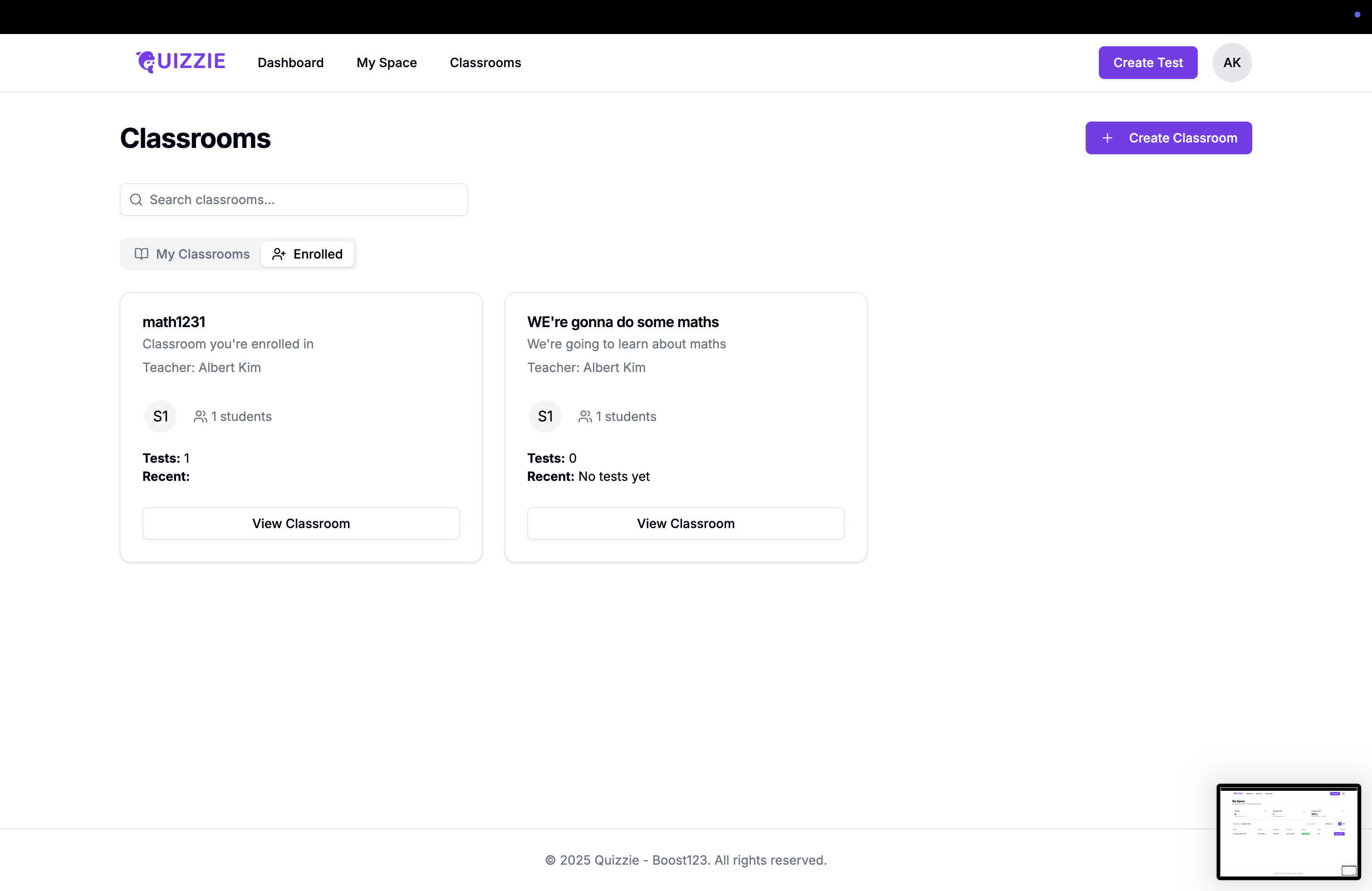
Task: Focus the Search classrooms input field
Action: 305,200
